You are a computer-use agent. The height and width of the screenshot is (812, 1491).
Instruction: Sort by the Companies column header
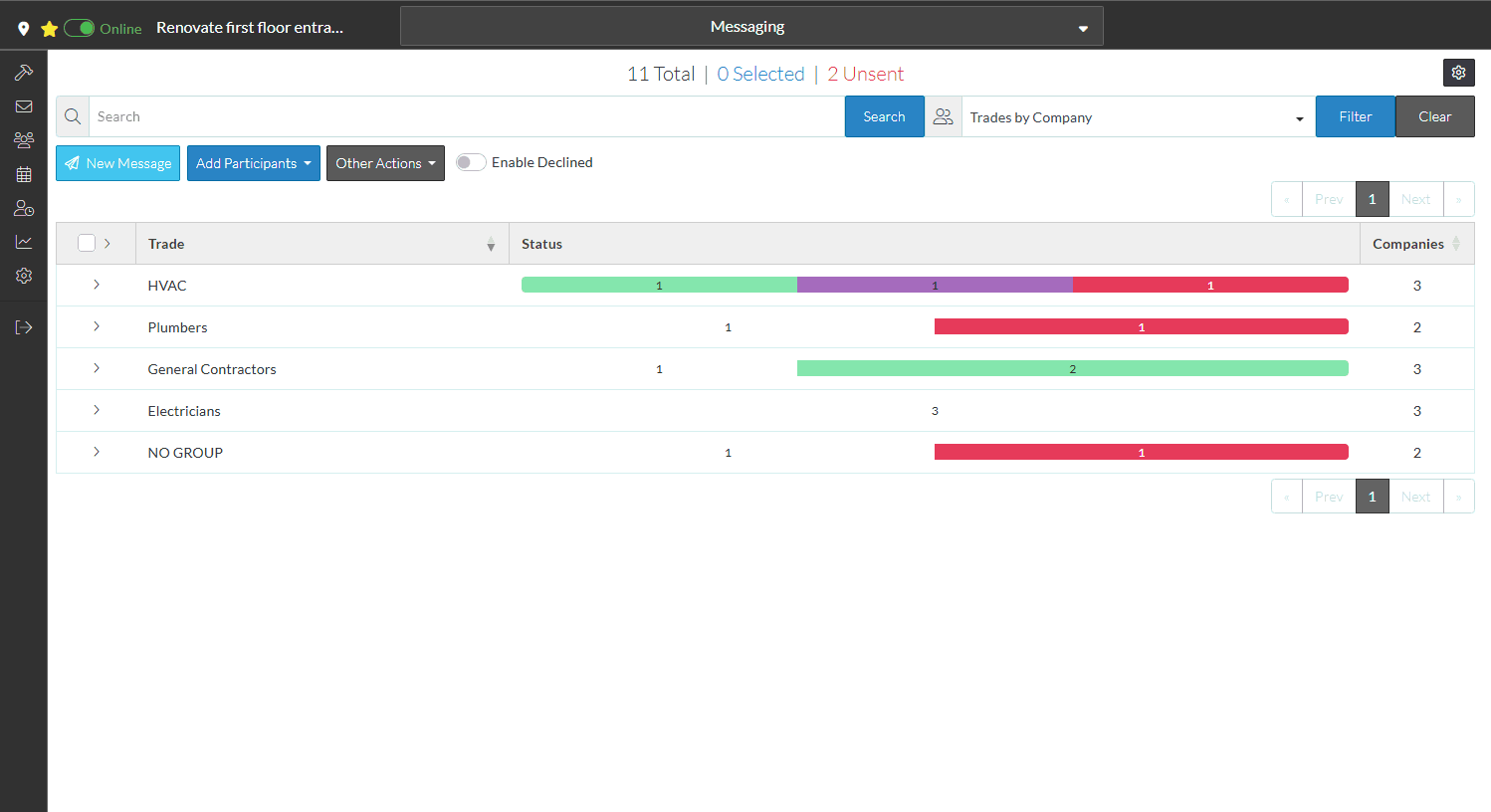point(1416,244)
